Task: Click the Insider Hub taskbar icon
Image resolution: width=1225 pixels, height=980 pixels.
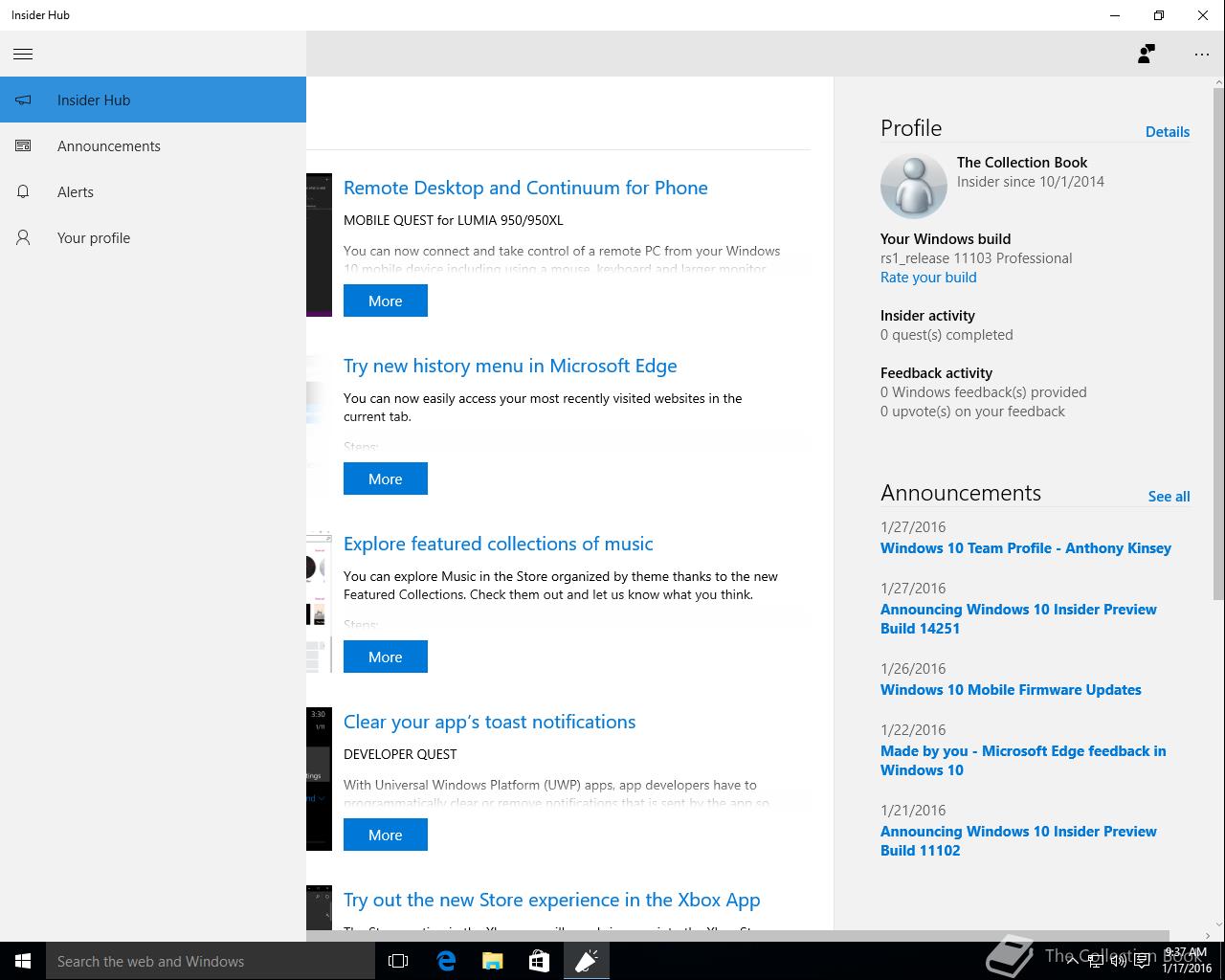Action: coord(586,961)
